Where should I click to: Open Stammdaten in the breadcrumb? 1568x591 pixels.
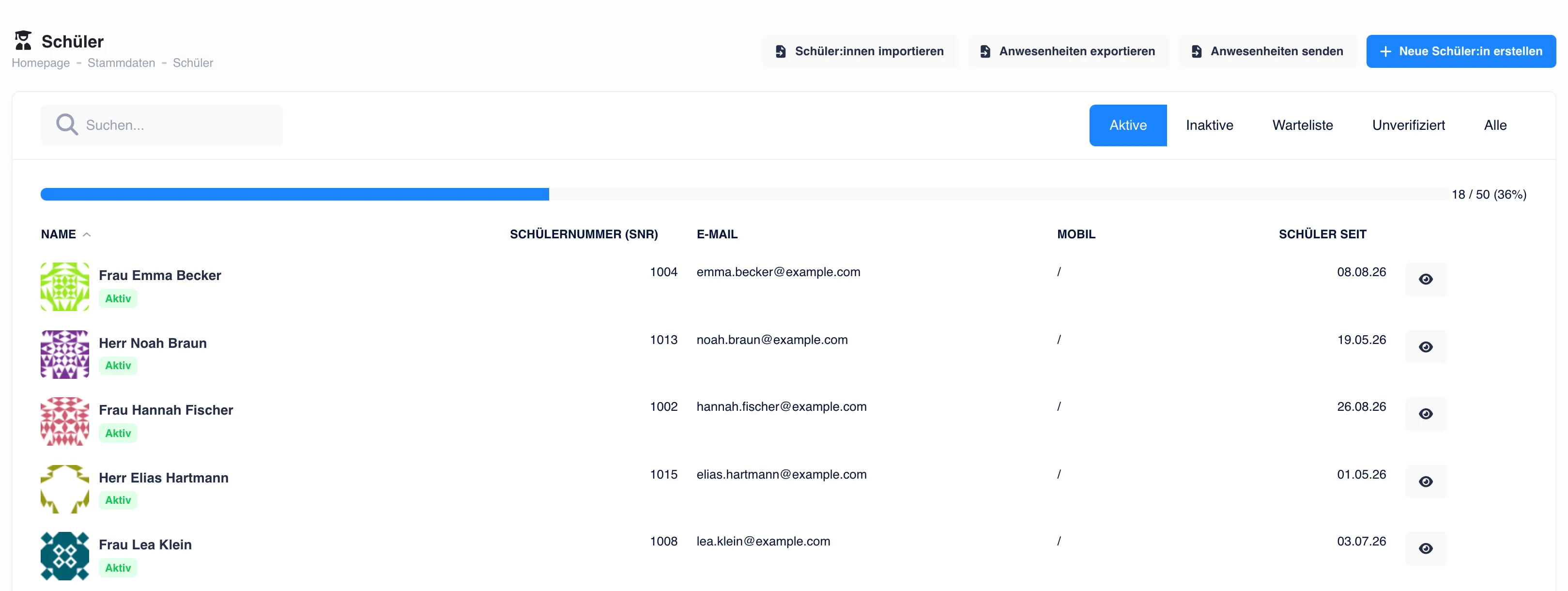[121, 62]
